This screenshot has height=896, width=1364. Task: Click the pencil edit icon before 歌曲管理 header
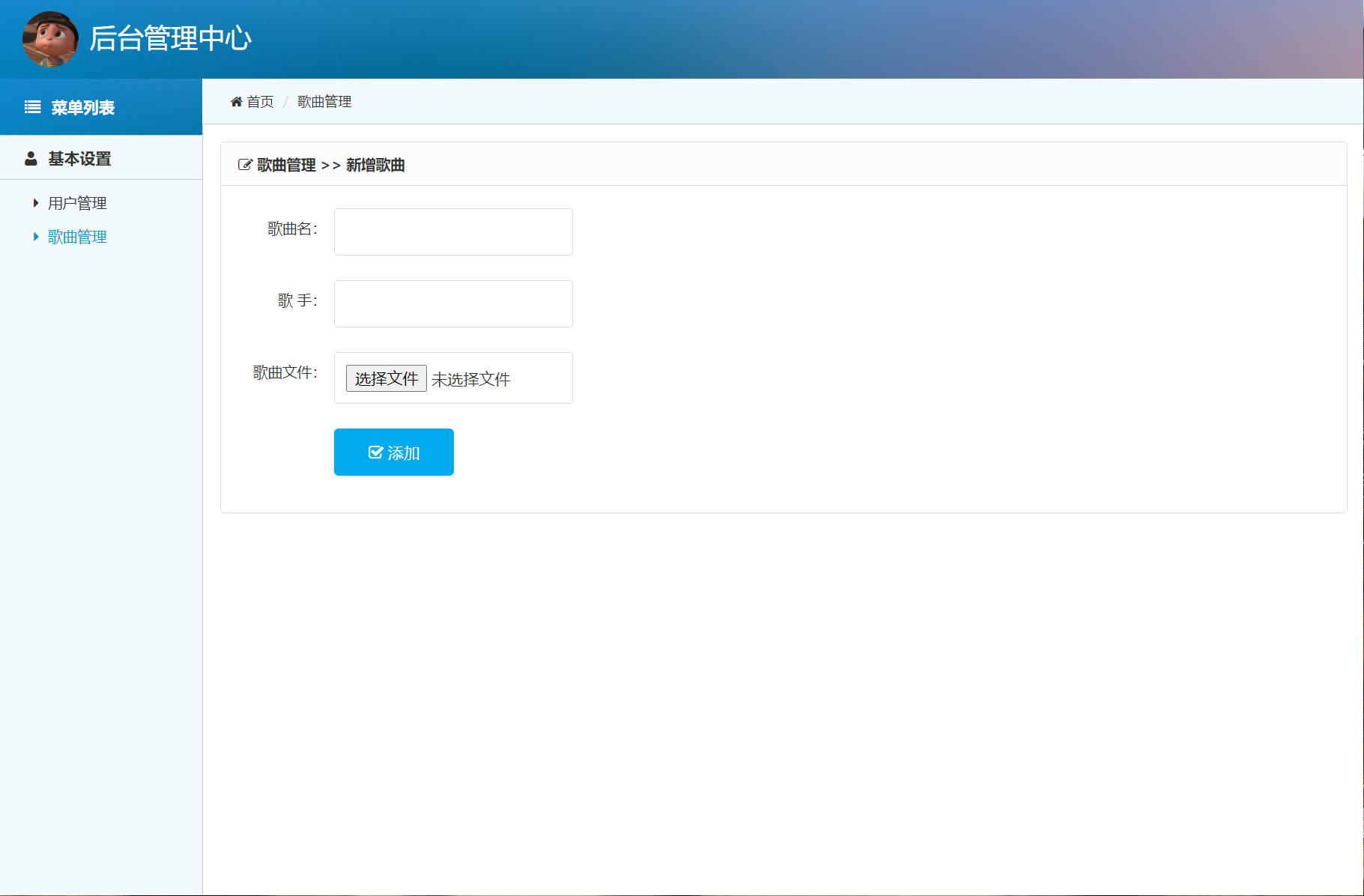point(244,165)
